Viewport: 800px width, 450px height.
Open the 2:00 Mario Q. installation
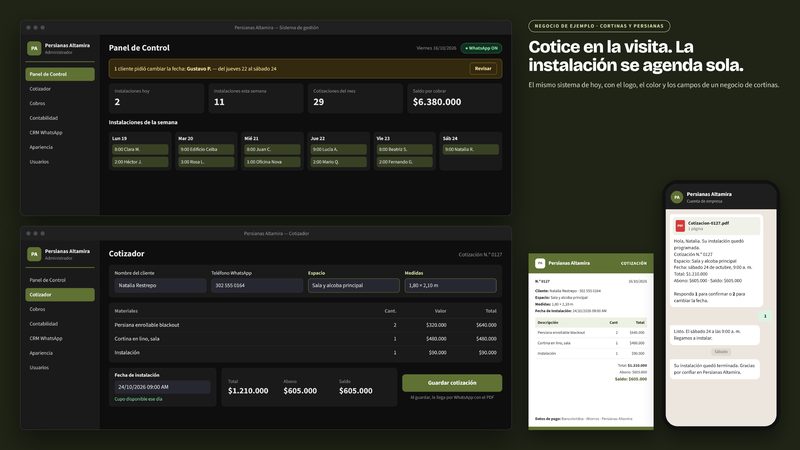(x=338, y=162)
